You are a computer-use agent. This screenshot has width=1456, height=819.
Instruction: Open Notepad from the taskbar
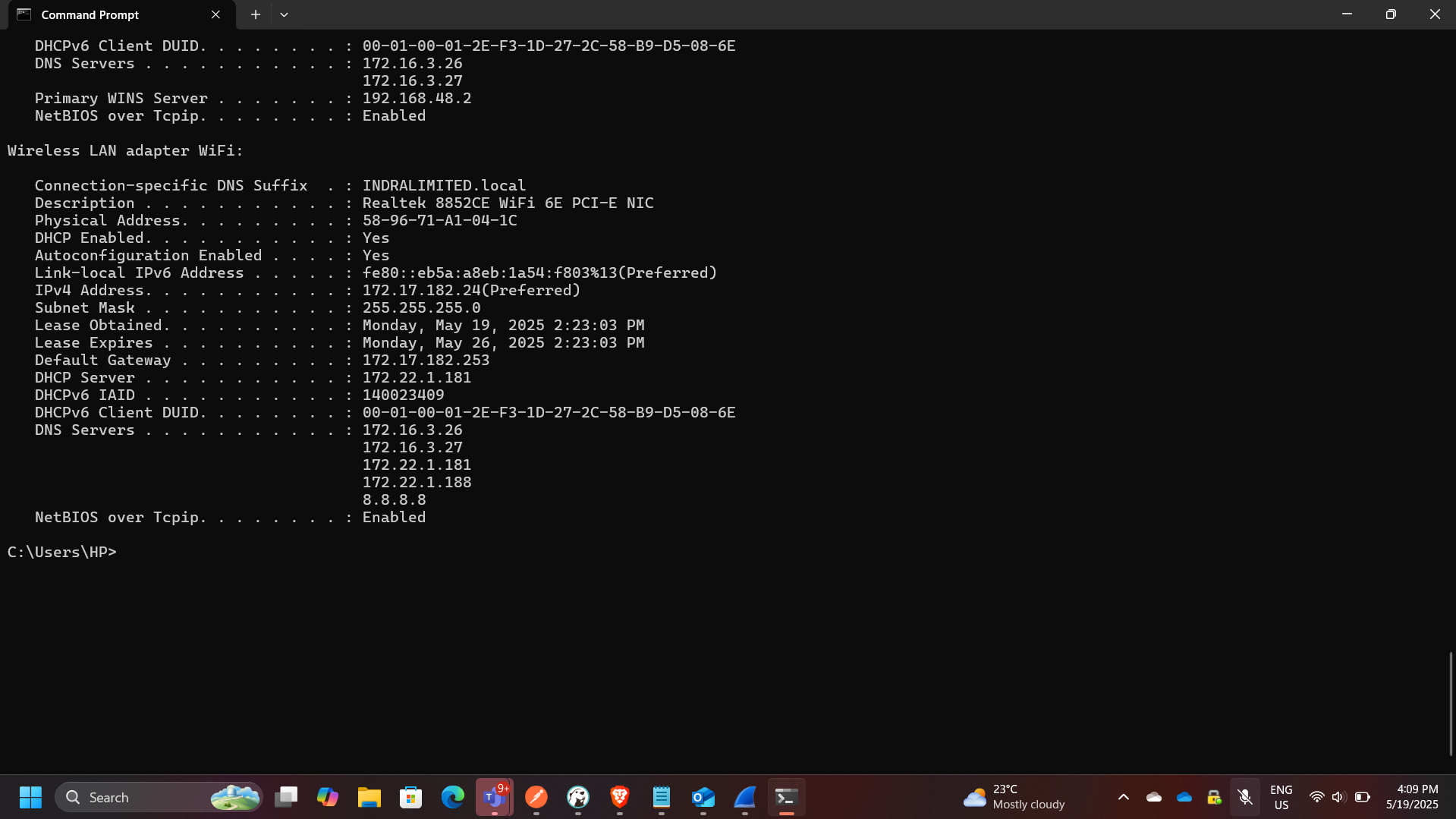tap(661, 797)
